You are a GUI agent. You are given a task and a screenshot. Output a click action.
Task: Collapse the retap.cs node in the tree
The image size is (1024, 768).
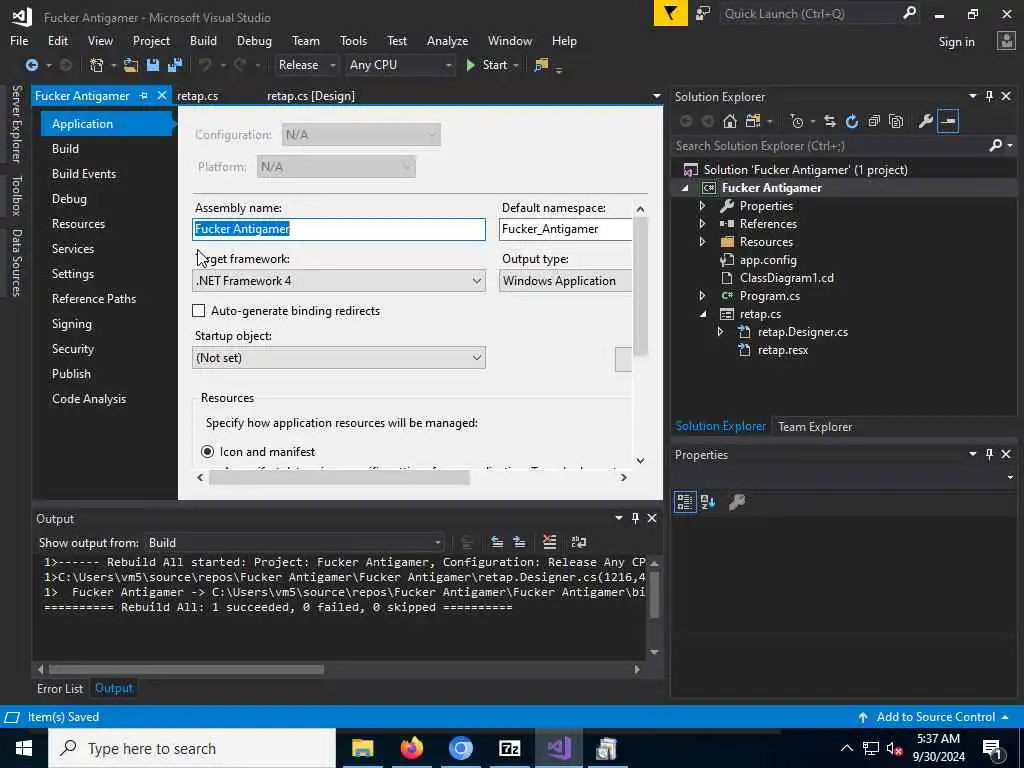tap(703, 314)
